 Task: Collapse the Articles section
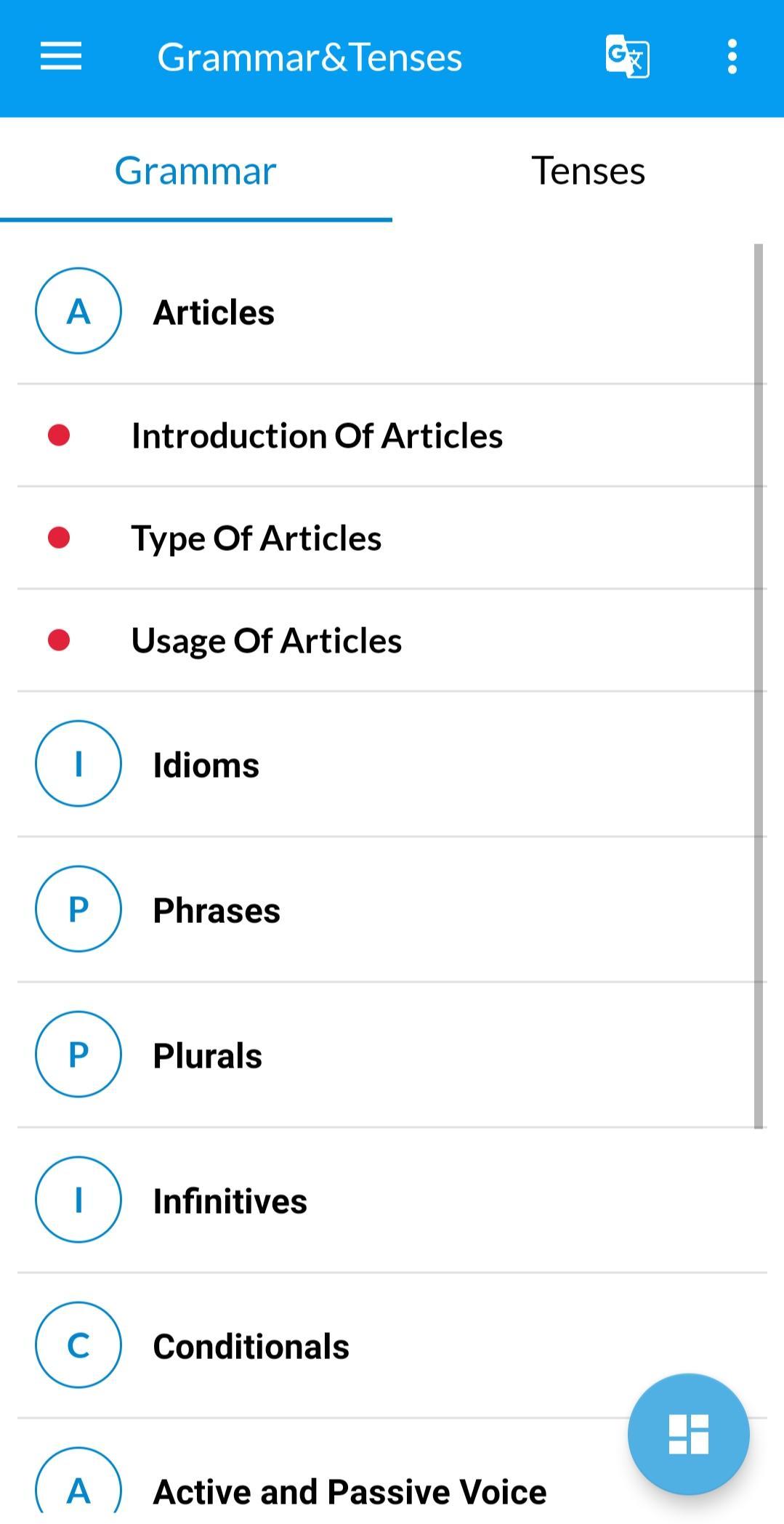coord(392,312)
